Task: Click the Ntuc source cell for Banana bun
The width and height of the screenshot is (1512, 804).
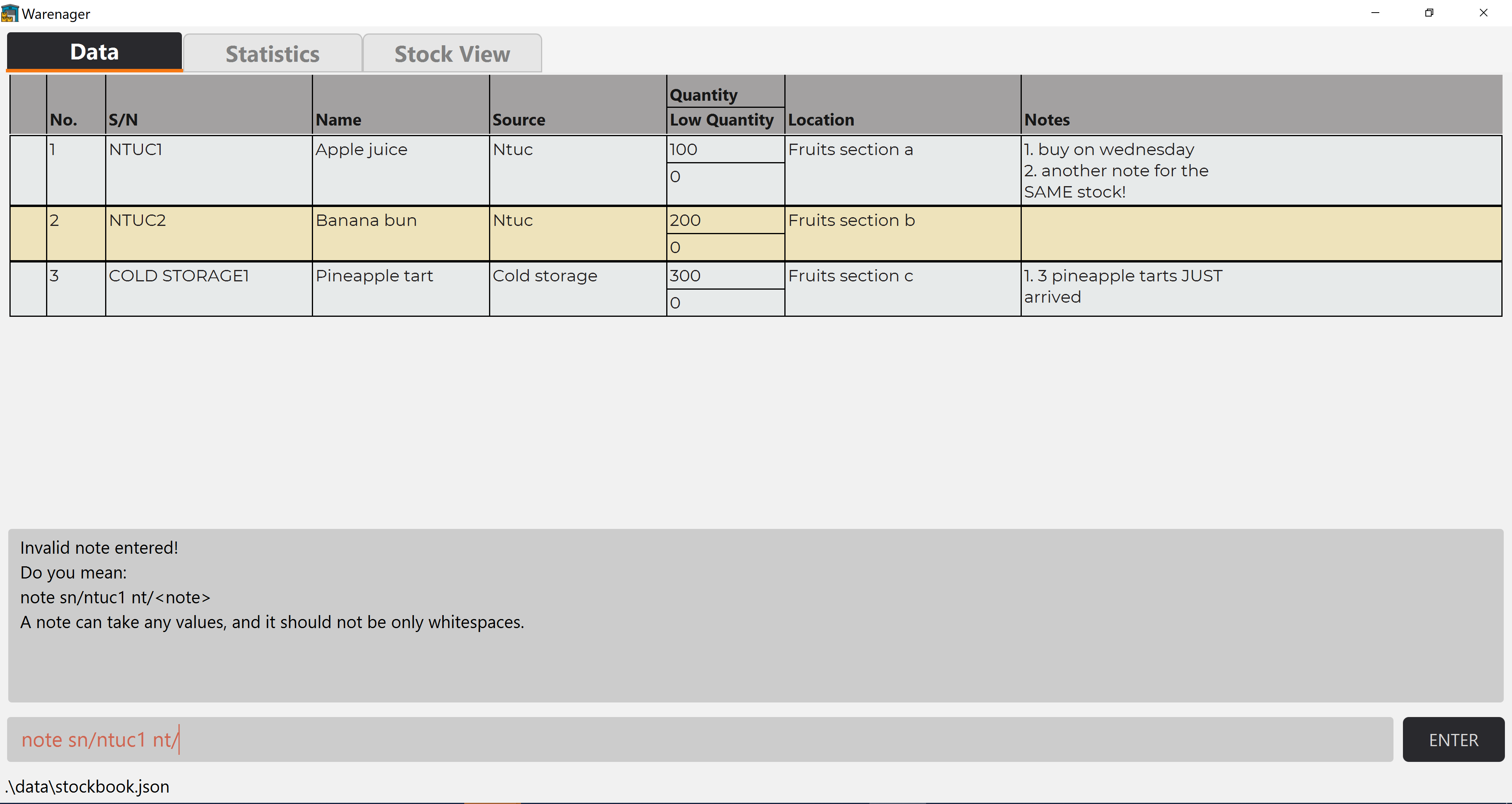Action: coord(578,233)
